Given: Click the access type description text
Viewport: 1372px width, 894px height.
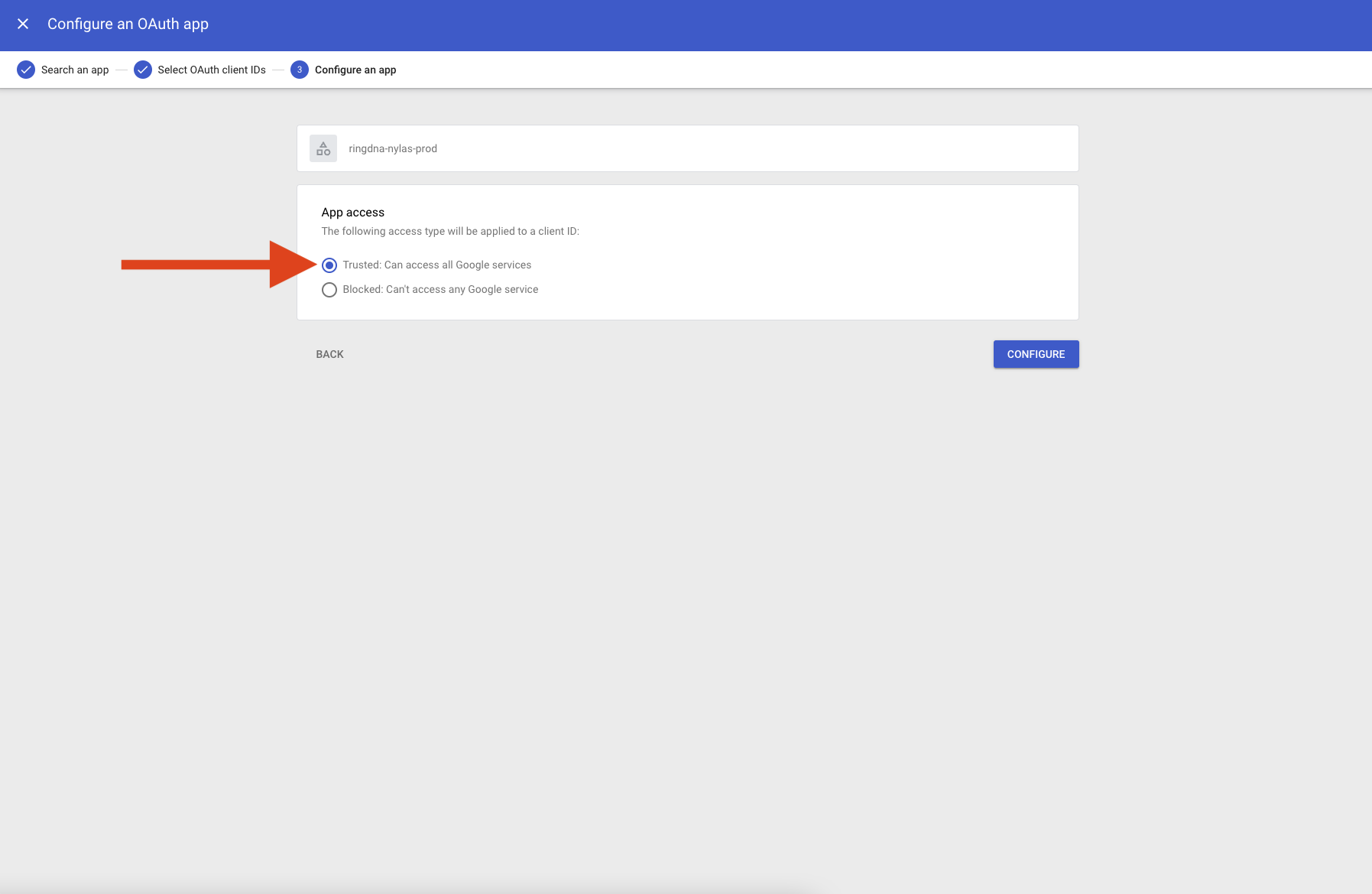Looking at the screenshot, I should click(x=450, y=231).
